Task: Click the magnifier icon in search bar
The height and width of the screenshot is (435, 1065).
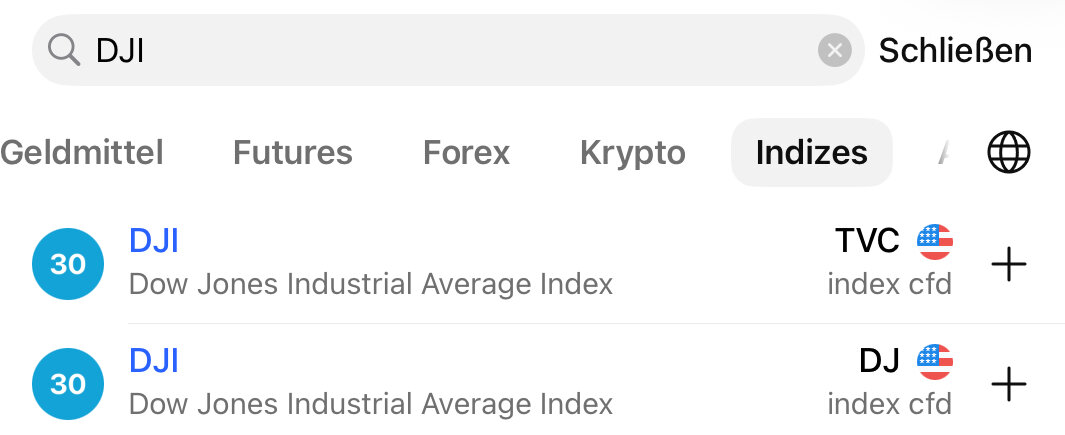Action: coord(64,49)
